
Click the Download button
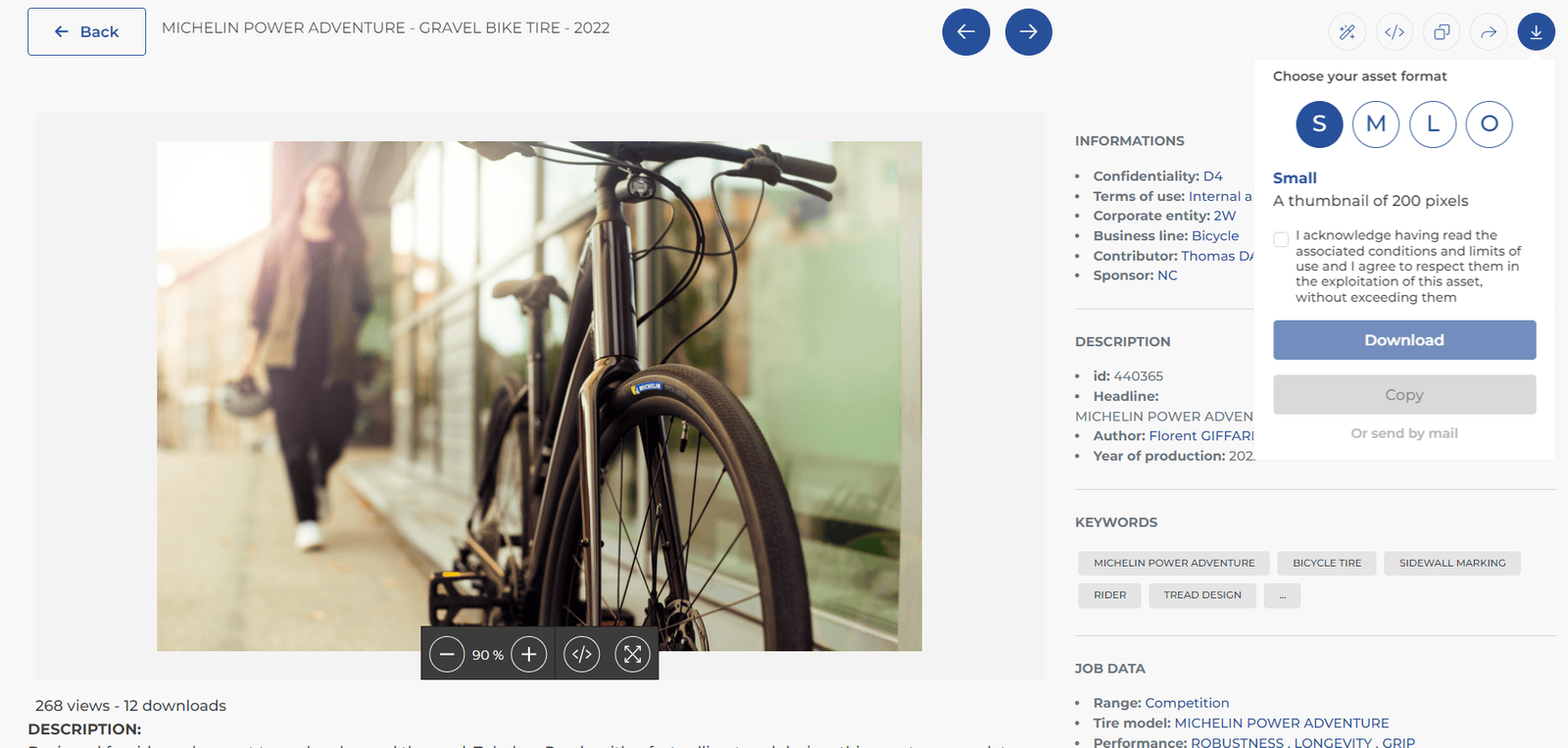[x=1404, y=340]
